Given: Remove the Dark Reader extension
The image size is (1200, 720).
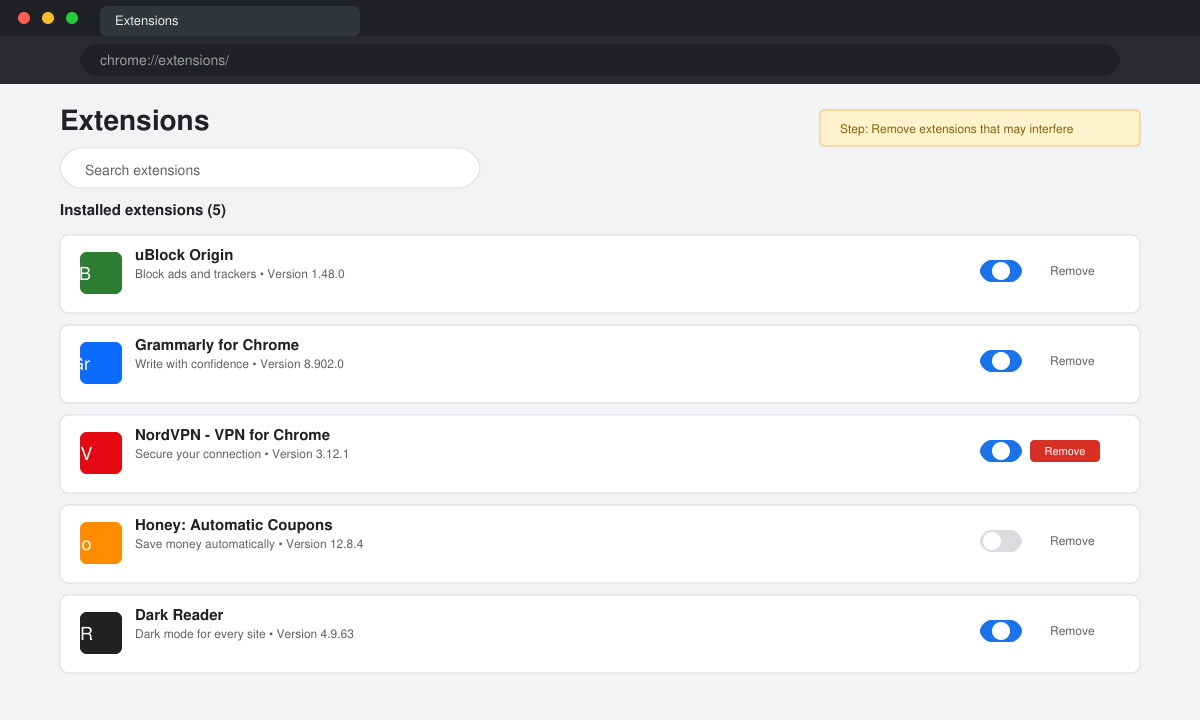Looking at the screenshot, I should click(1072, 631).
